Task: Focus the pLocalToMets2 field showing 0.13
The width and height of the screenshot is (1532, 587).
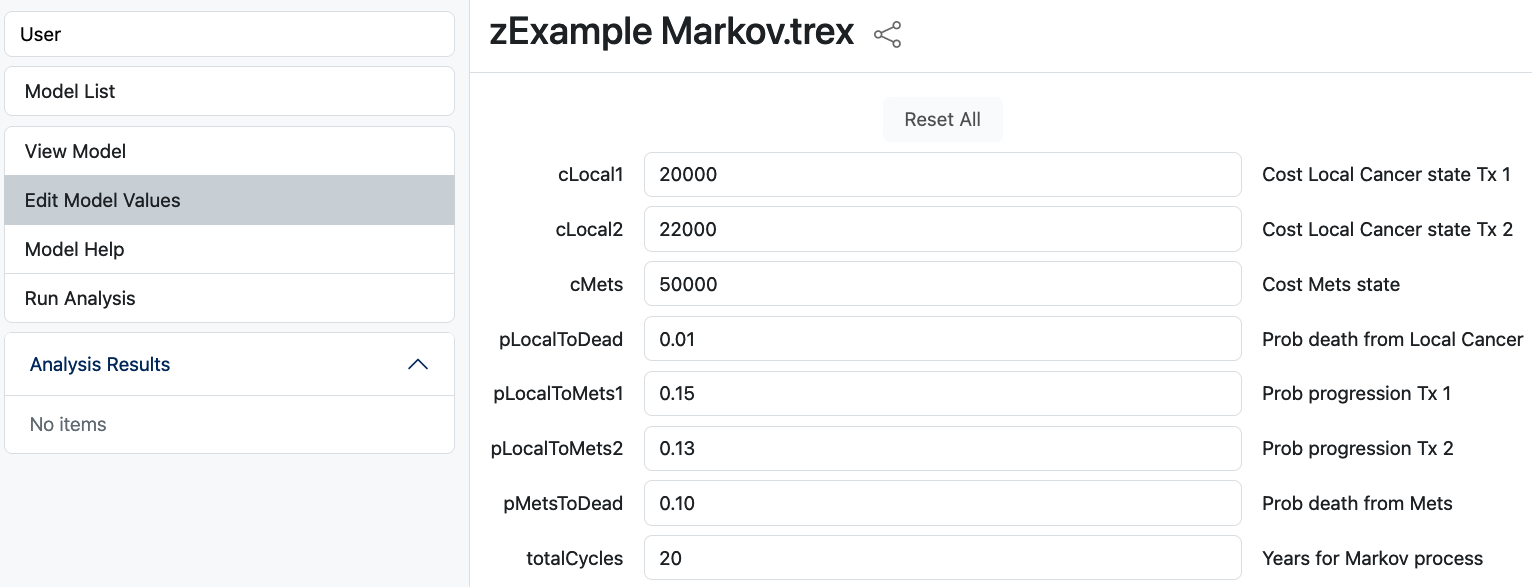Action: [942, 448]
